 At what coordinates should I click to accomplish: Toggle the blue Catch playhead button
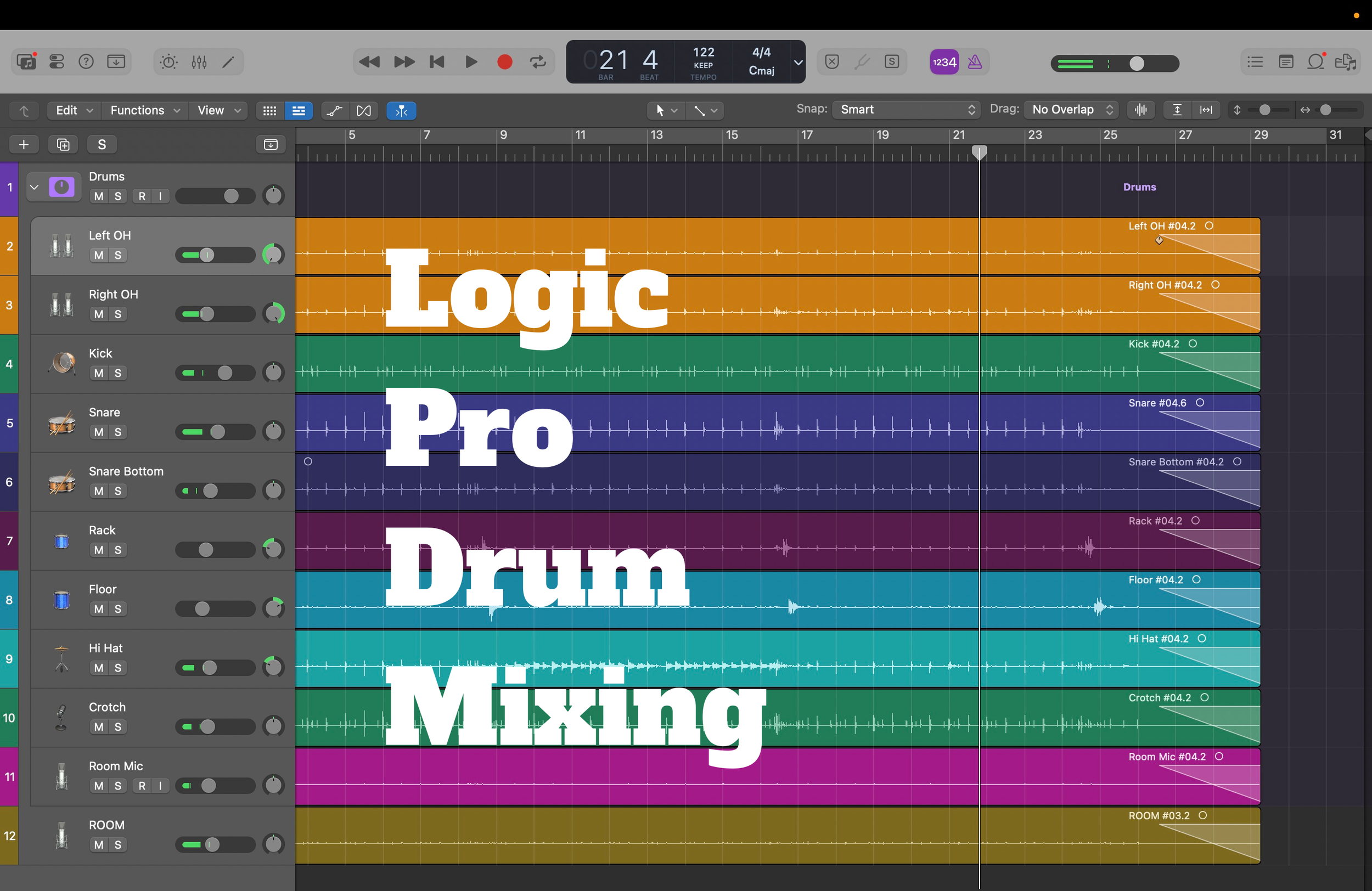click(401, 111)
